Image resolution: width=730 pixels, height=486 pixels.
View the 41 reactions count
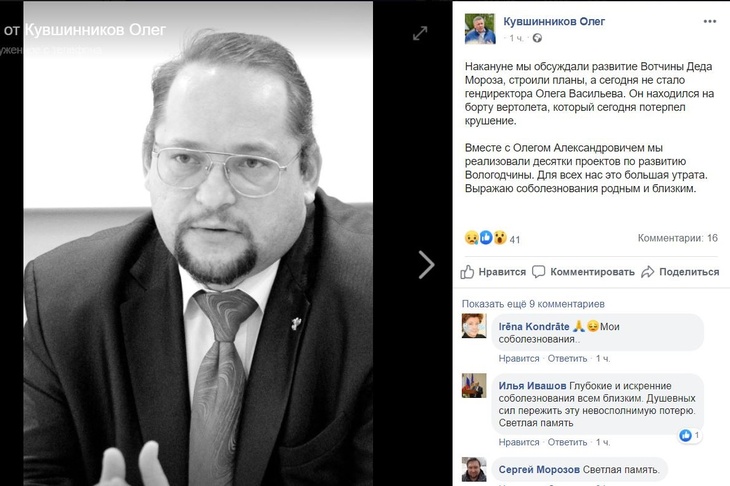(514, 240)
